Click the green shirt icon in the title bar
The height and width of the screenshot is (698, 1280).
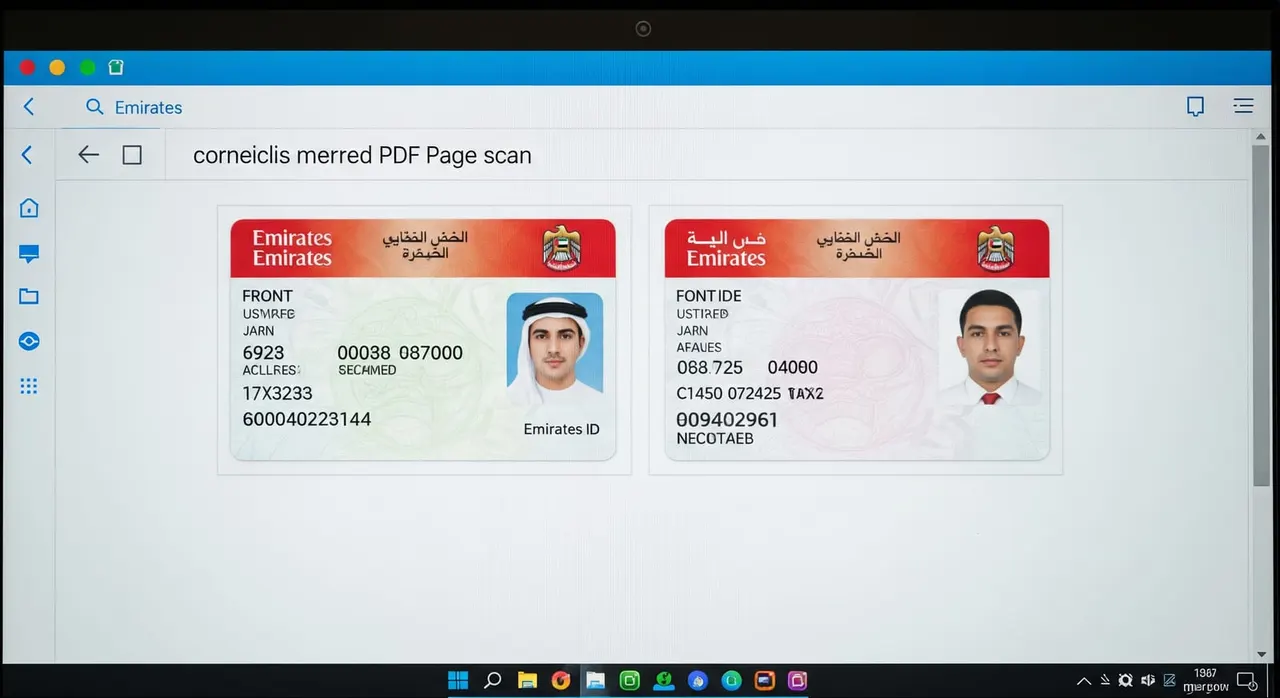pyautogui.click(x=115, y=68)
